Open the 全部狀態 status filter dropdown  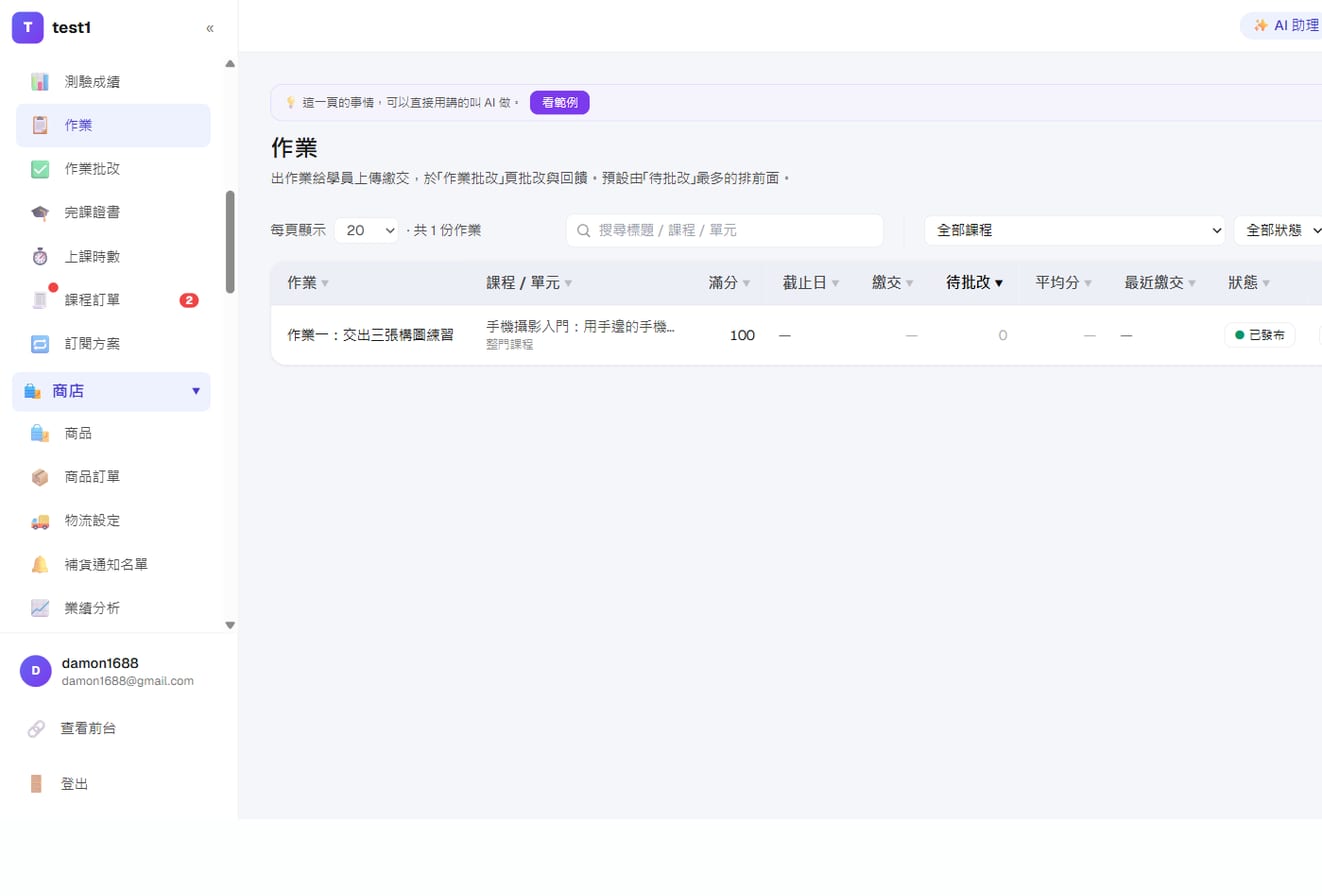(x=1279, y=230)
